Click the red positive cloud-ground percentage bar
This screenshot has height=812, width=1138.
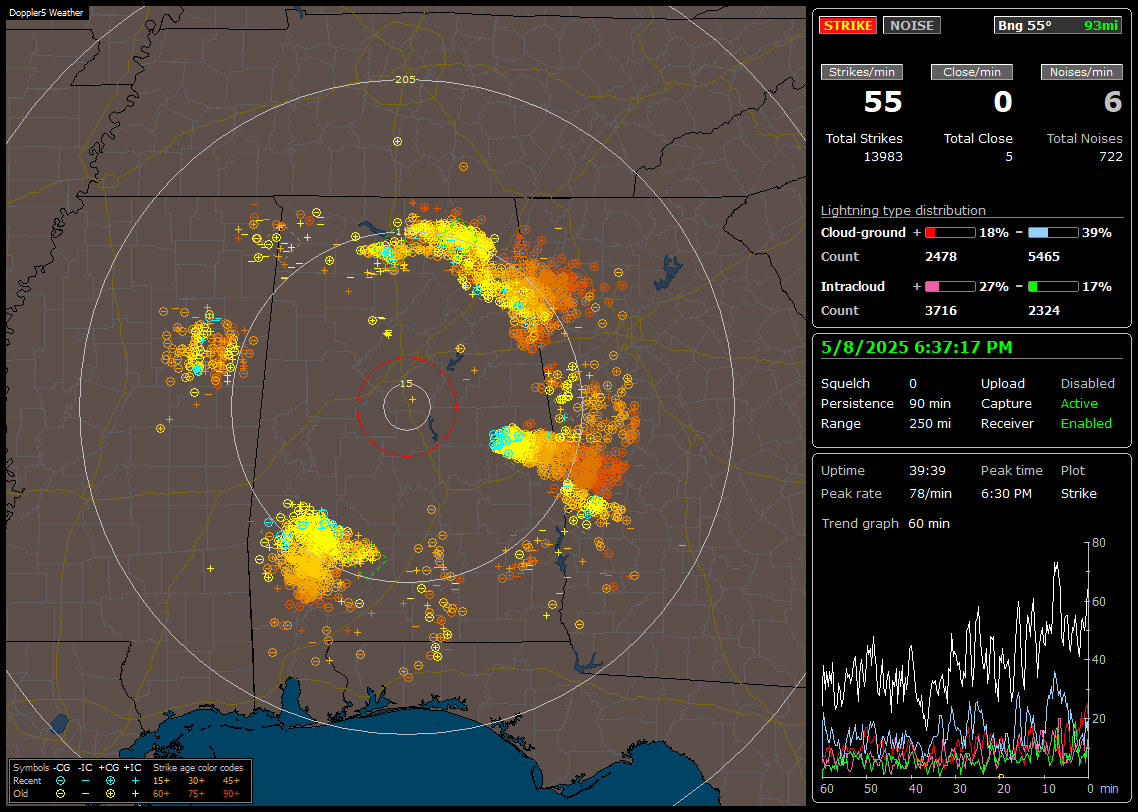tap(950, 233)
